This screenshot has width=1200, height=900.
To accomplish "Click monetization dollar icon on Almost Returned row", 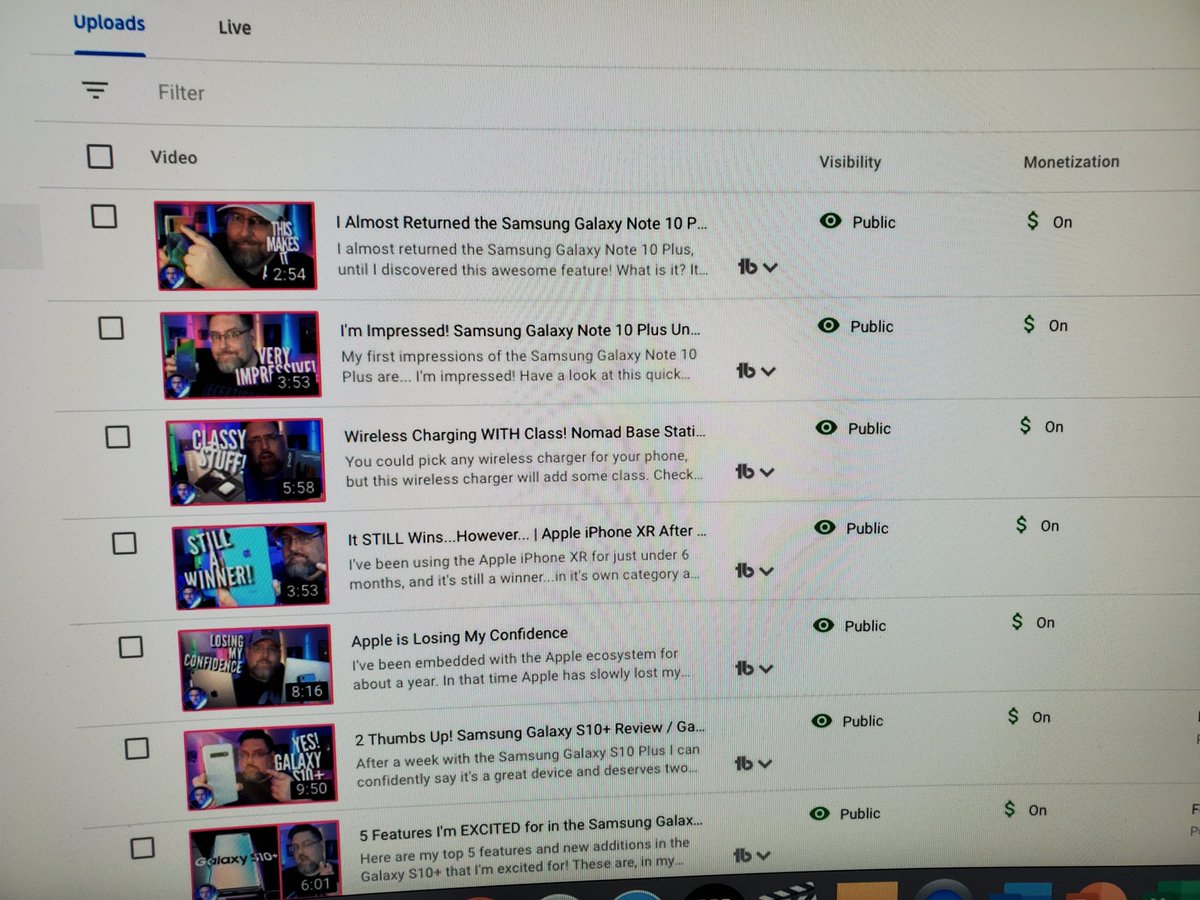I will click(1033, 221).
